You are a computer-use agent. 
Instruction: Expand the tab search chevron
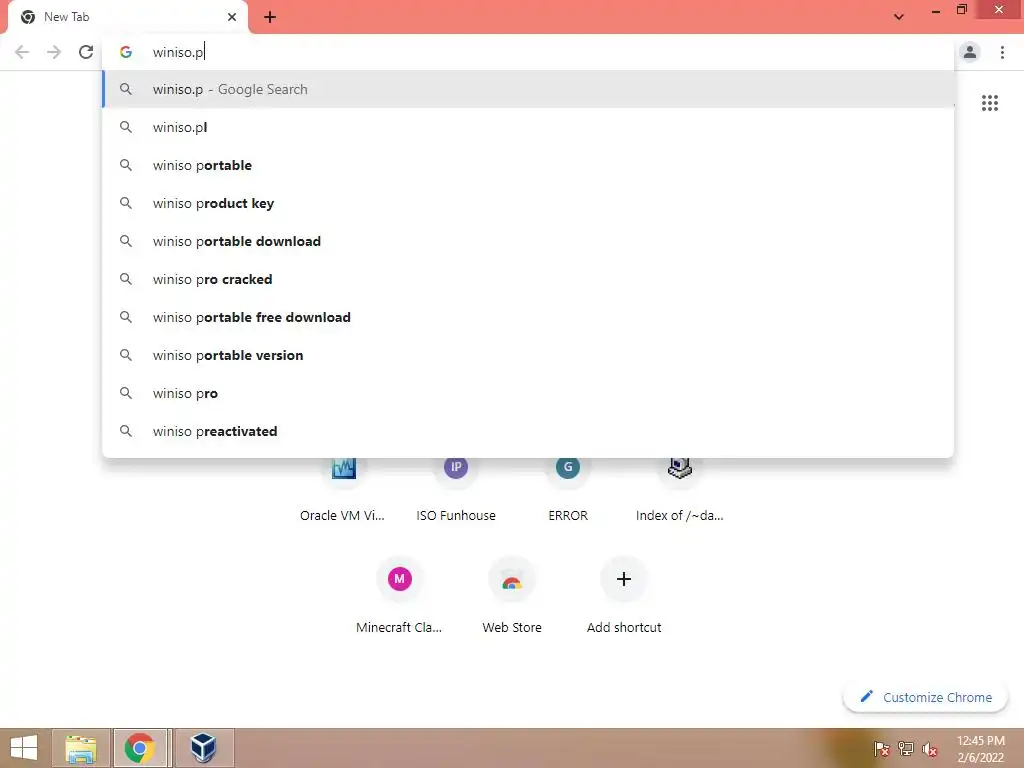899,17
